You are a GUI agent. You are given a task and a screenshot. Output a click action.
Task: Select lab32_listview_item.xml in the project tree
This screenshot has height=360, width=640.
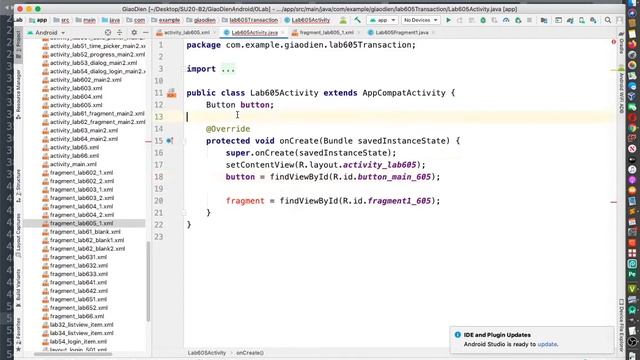tap(81, 325)
